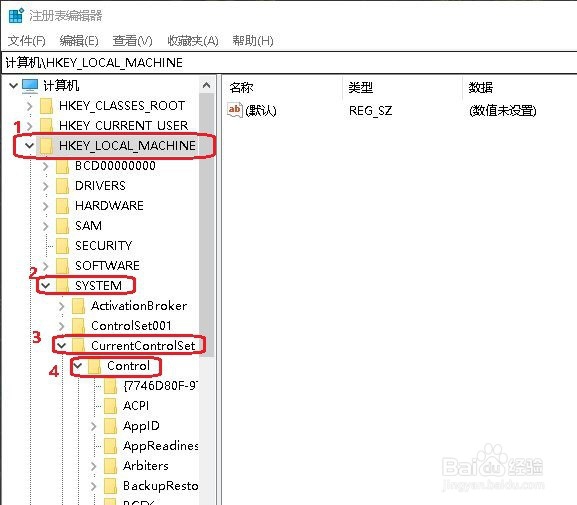Click the HKEY_CLASSES_ROOT folder icon

pos(46,106)
